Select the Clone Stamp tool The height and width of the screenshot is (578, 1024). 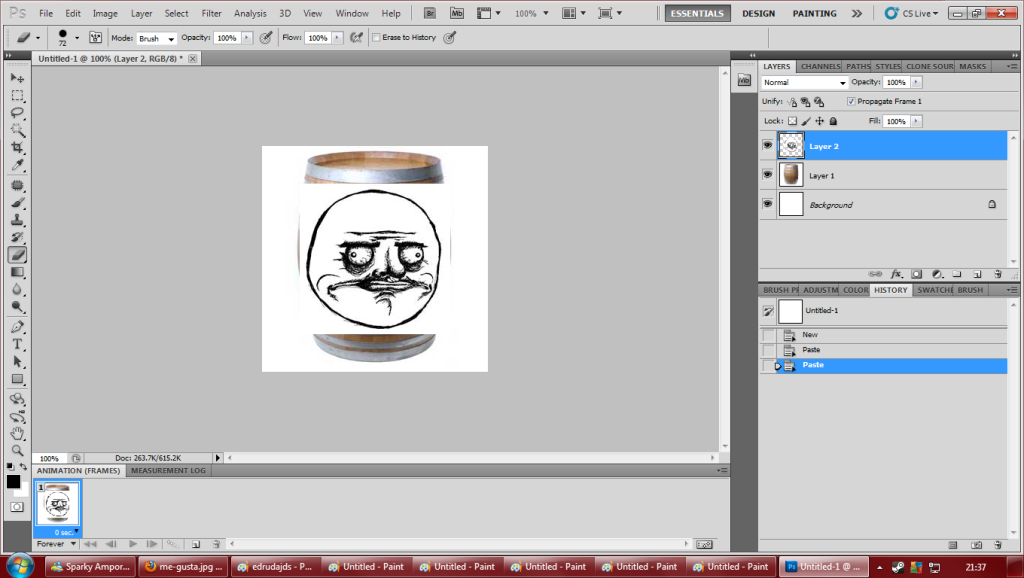(x=17, y=220)
